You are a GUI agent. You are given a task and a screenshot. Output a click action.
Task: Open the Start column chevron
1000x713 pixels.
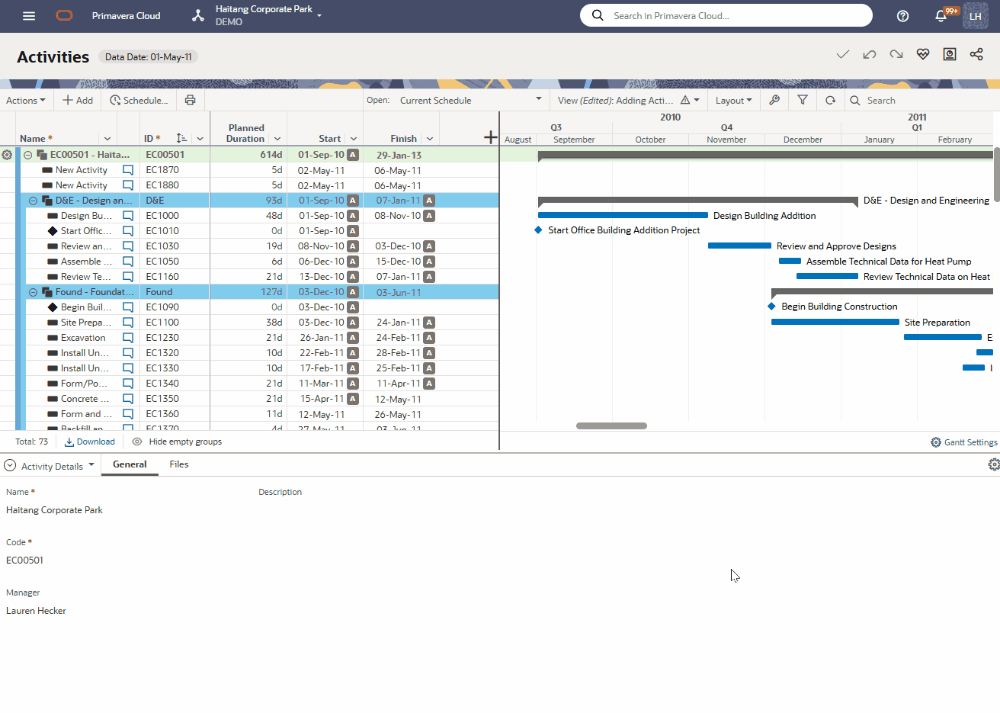pyautogui.click(x=353, y=138)
